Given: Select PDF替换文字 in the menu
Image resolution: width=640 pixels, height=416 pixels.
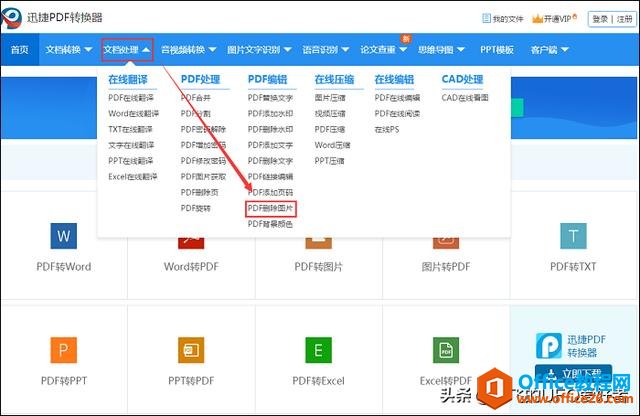Looking at the screenshot, I should 270,98.
